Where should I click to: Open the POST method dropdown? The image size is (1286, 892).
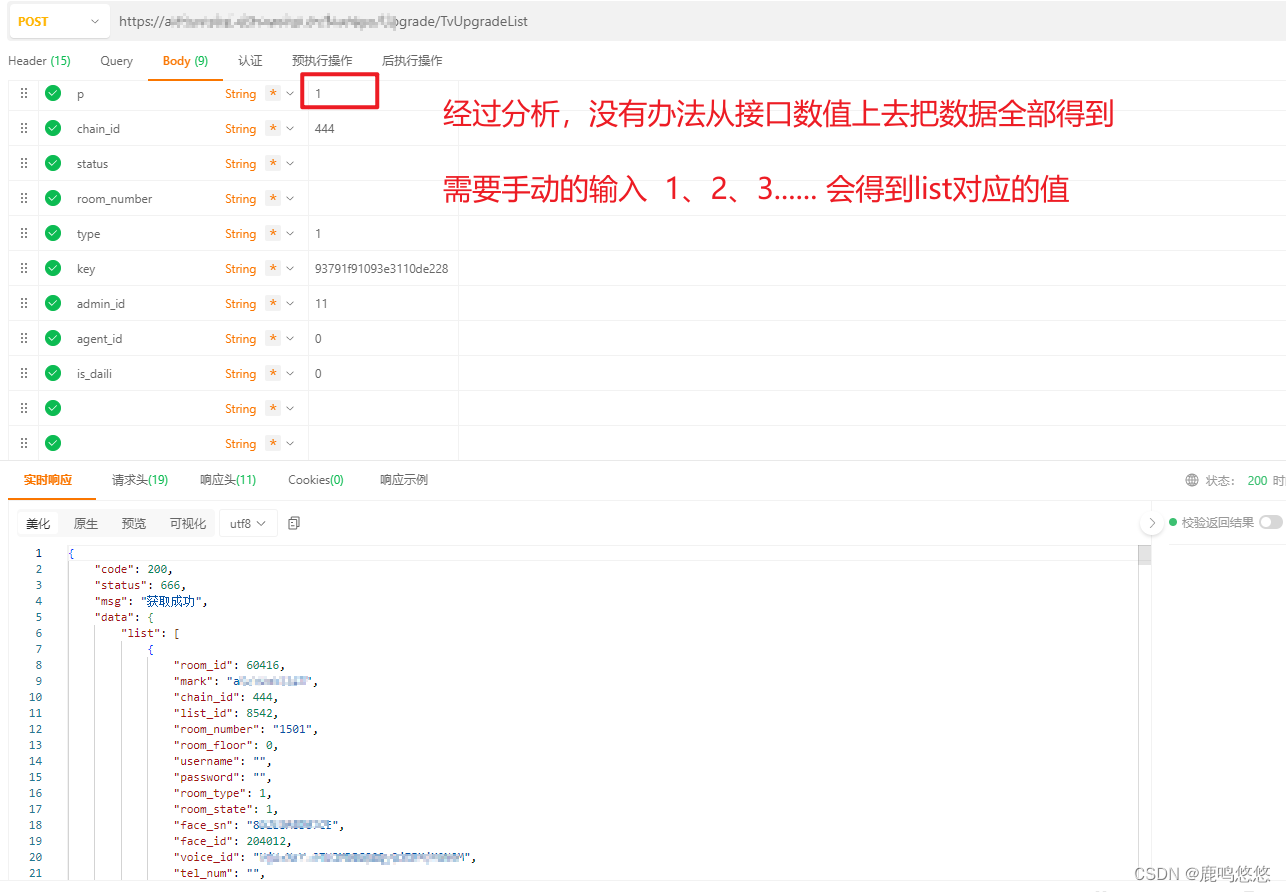pyautogui.click(x=59, y=21)
